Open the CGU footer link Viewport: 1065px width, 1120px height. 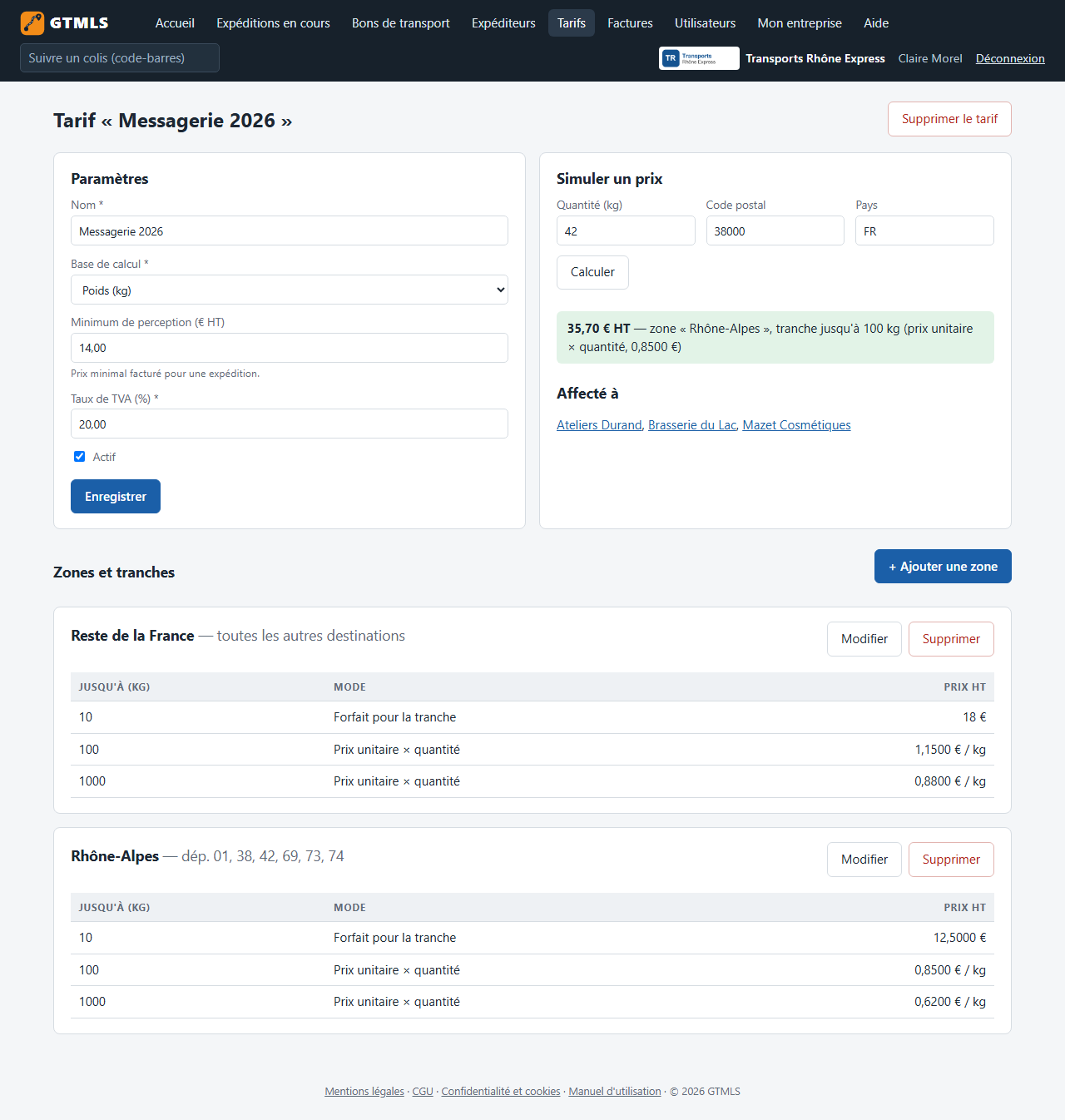pyautogui.click(x=423, y=1092)
